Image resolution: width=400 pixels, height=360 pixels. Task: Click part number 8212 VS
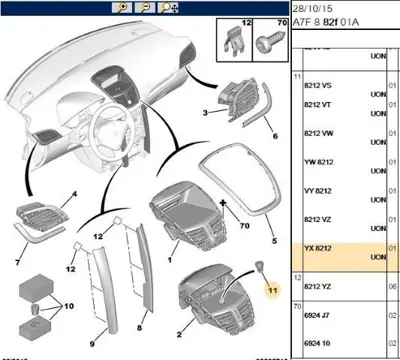click(x=318, y=85)
